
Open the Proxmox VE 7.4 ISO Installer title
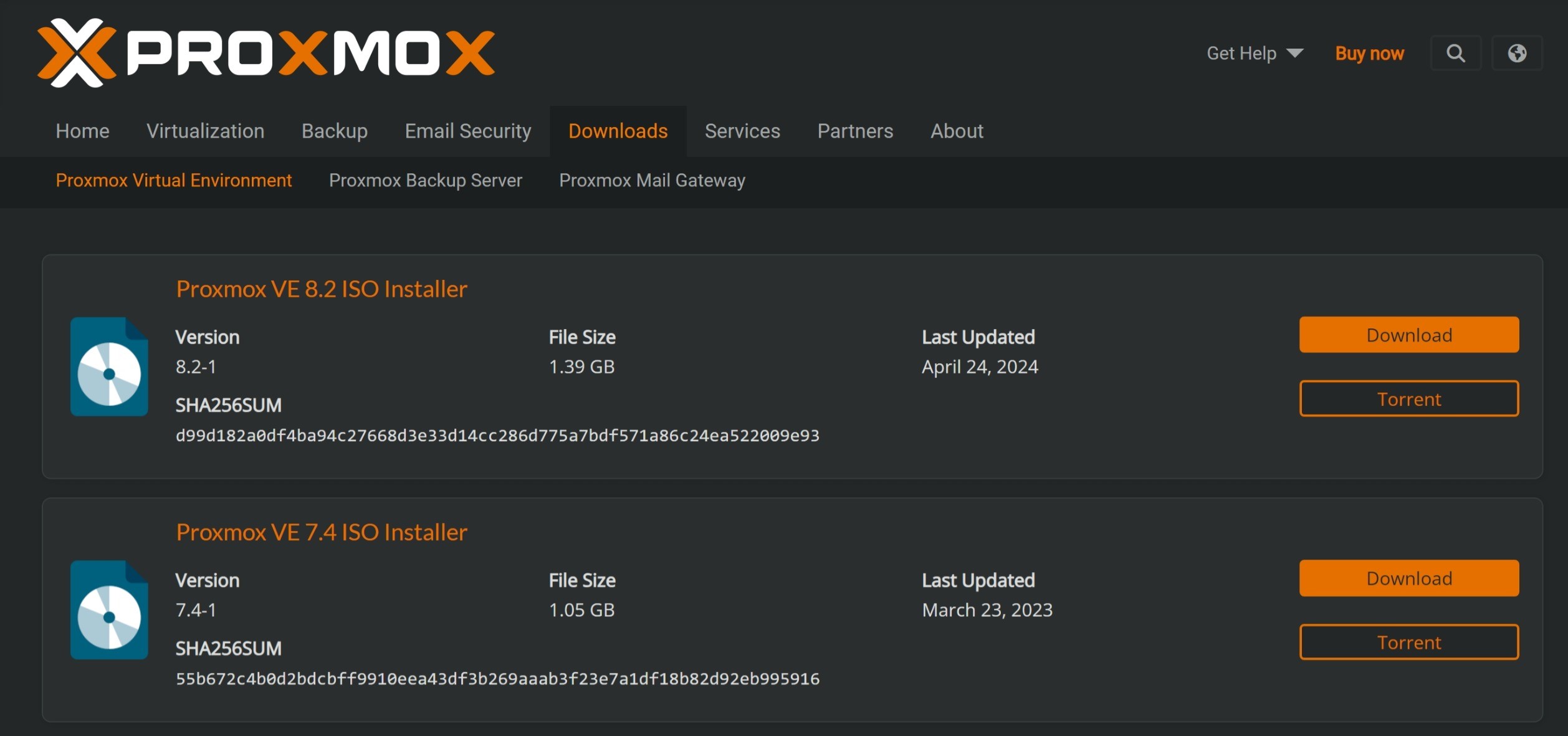pyautogui.click(x=322, y=532)
